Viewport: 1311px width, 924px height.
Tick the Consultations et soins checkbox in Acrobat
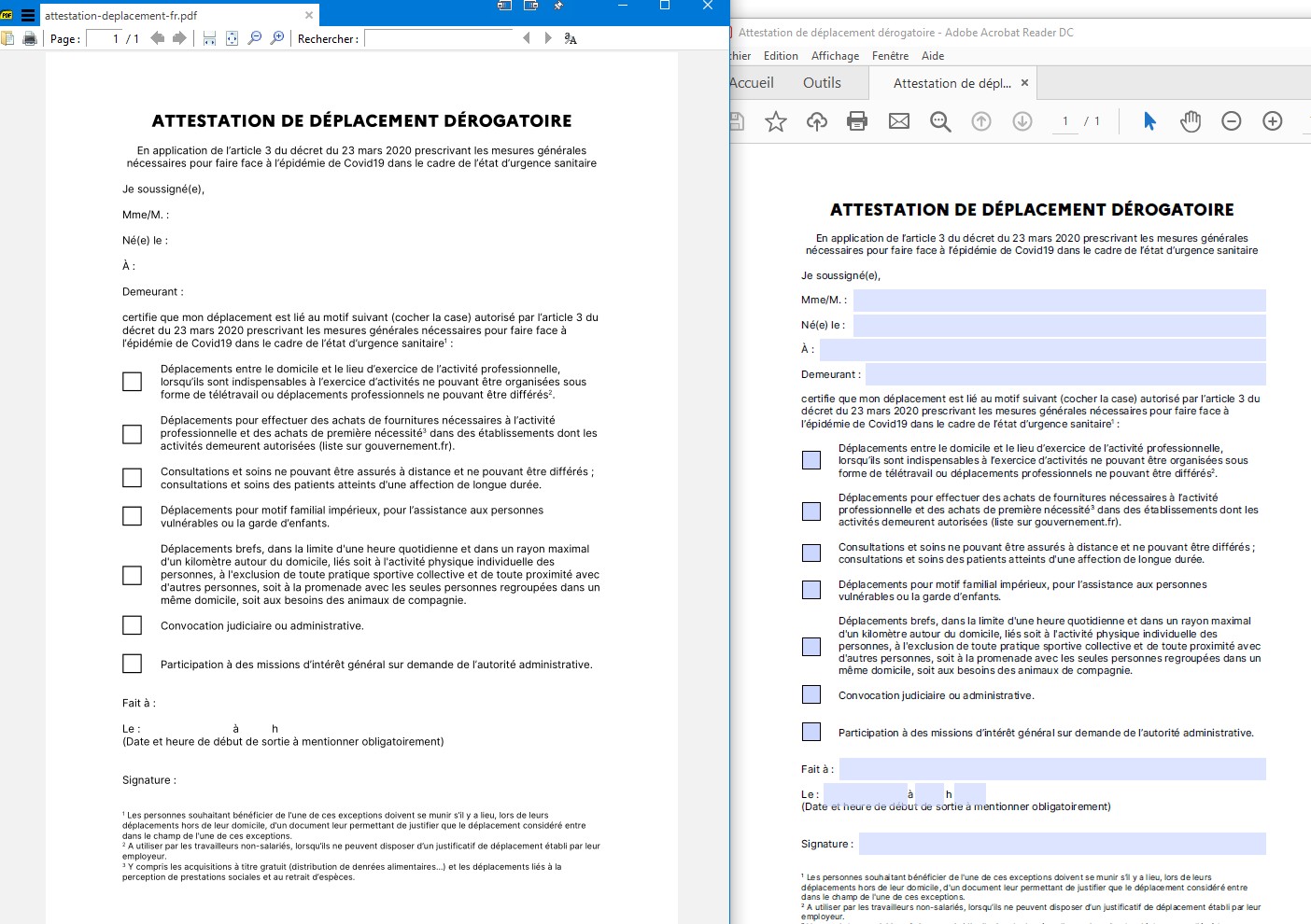(x=811, y=553)
